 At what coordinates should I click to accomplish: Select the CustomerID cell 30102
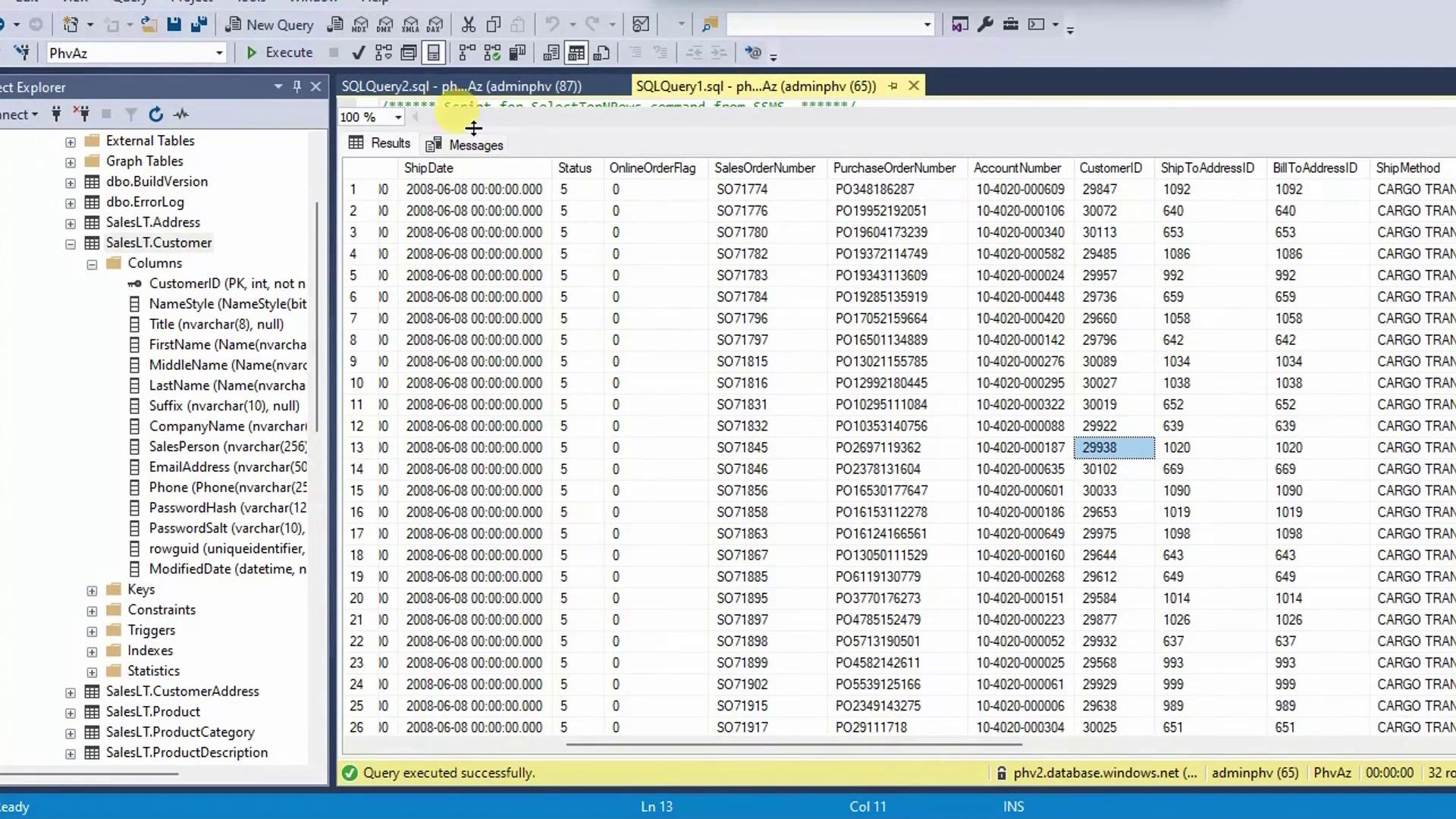(x=1099, y=469)
